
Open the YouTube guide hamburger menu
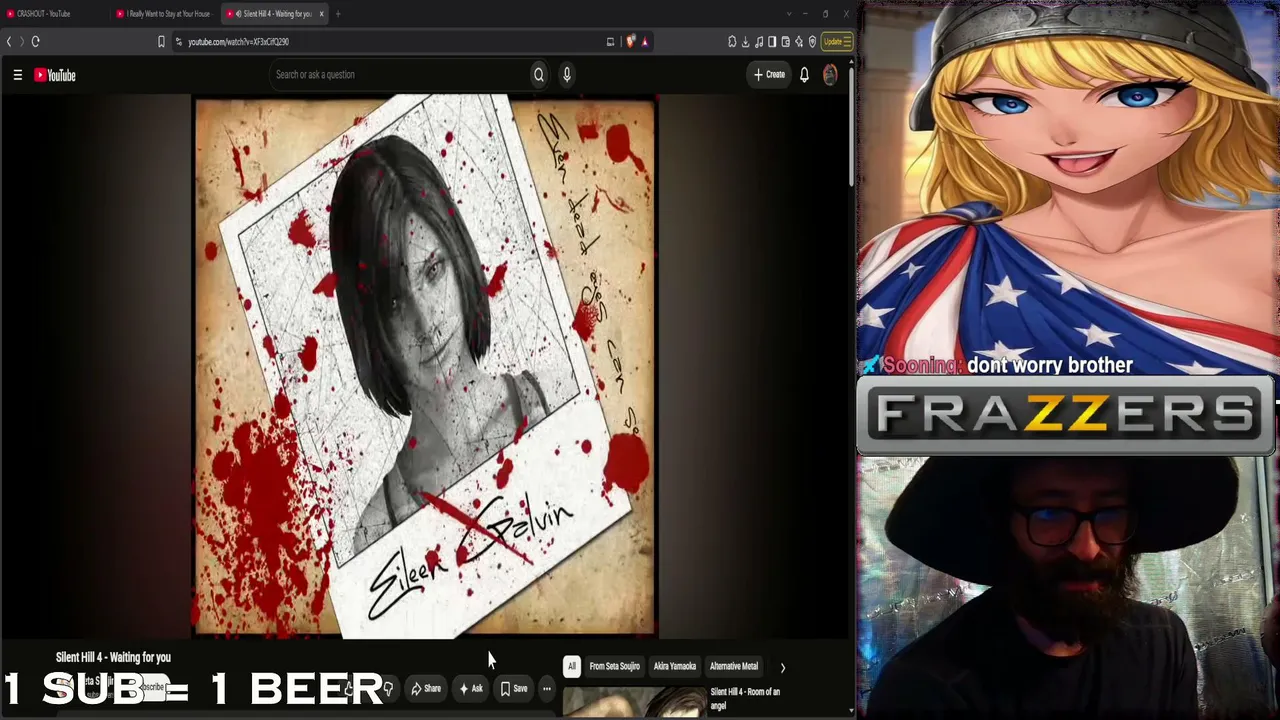[x=17, y=75]
